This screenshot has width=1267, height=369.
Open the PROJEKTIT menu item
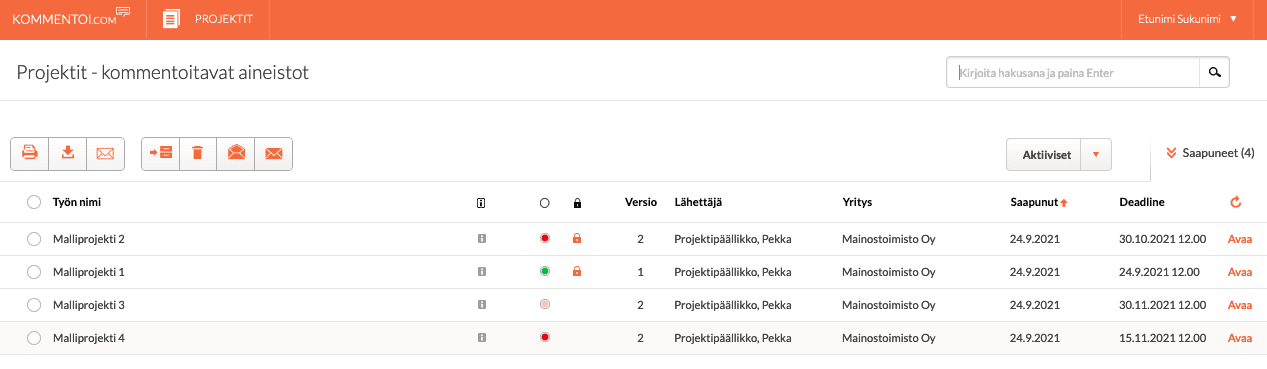coord(208,19)
